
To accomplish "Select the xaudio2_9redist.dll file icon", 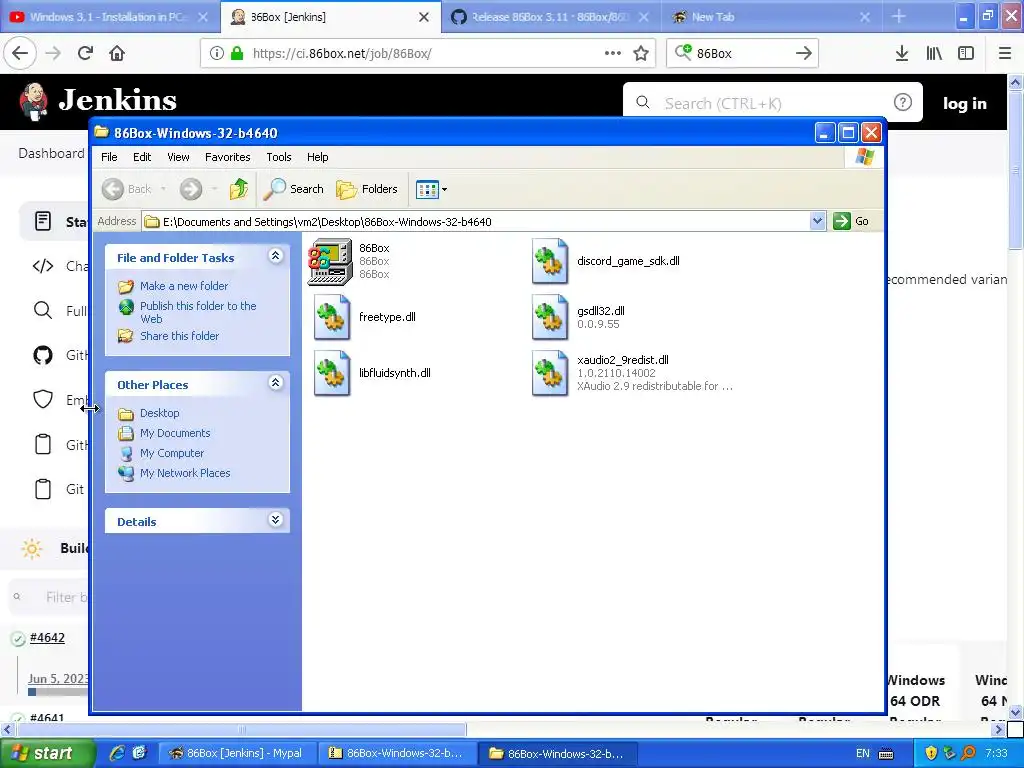I will point(550,374).
